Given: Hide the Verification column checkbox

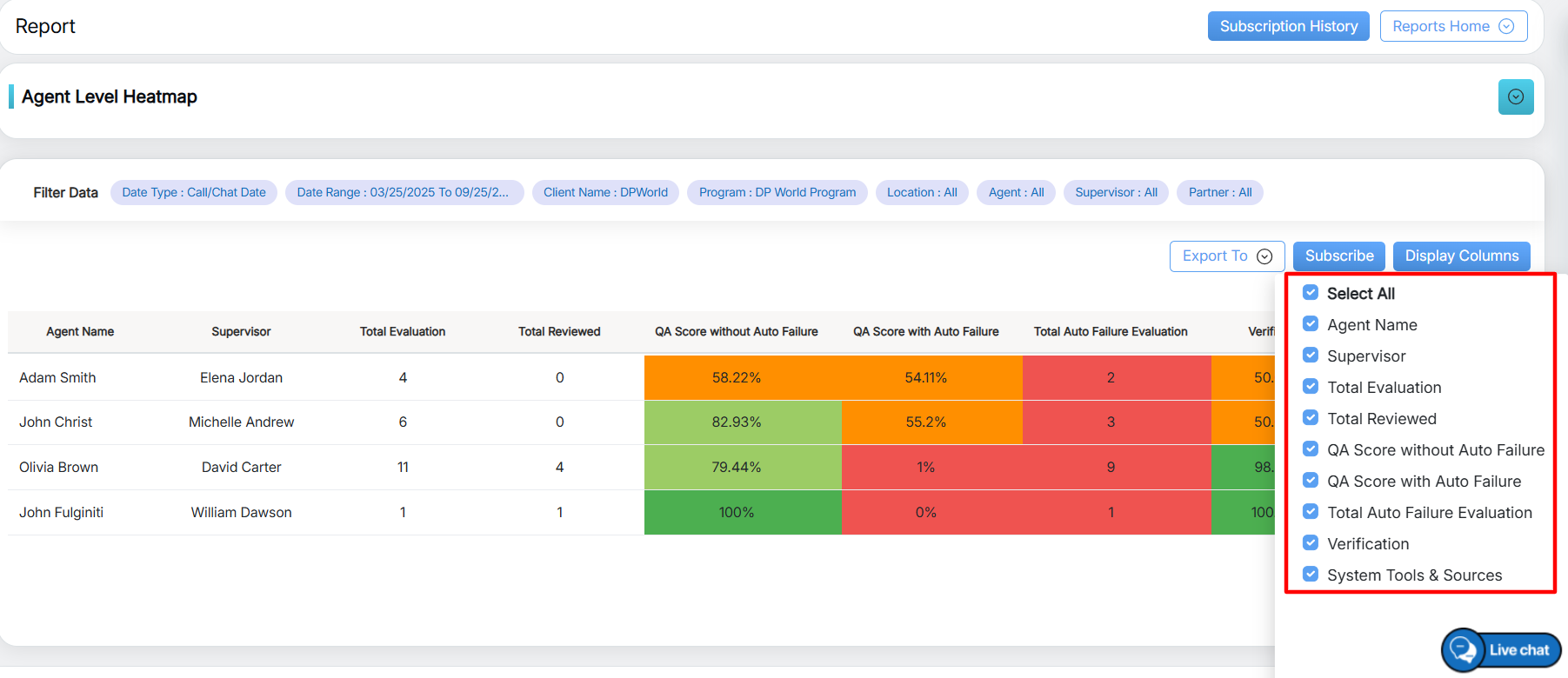Looking at the screenshot, I should 1311,543.
